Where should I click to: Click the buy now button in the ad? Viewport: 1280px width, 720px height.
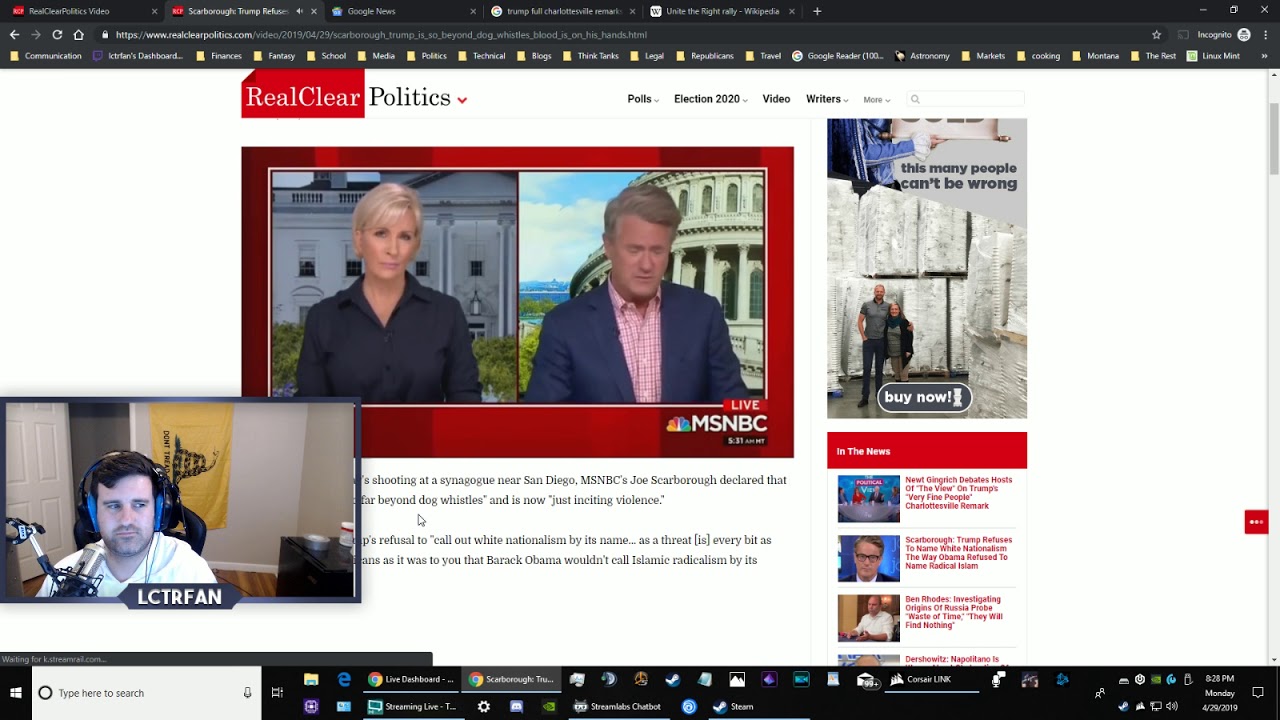pos(924,397)
